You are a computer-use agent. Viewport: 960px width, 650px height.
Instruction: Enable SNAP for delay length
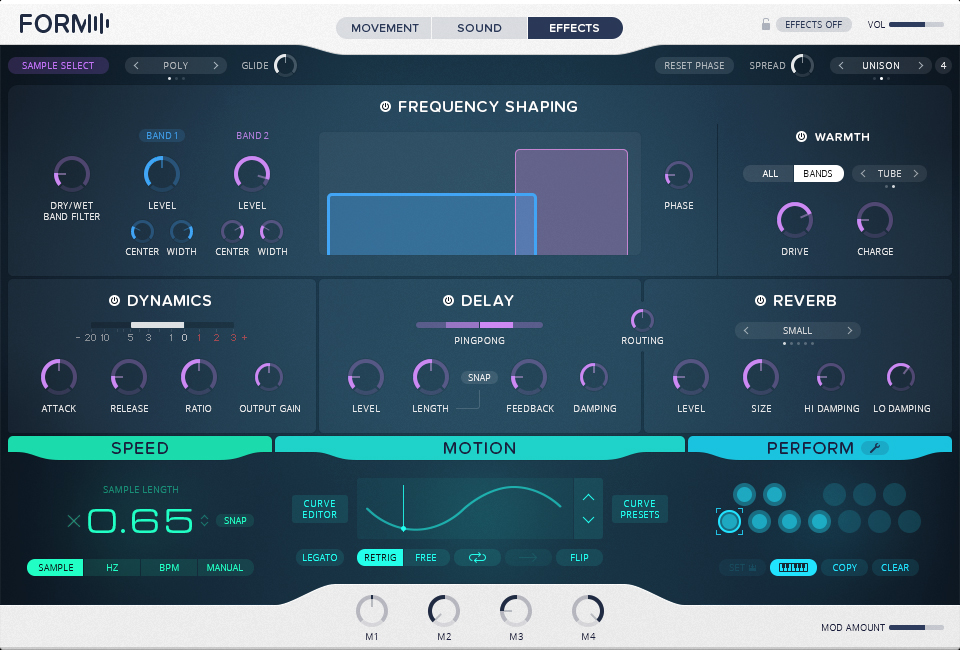pos(479,377)
